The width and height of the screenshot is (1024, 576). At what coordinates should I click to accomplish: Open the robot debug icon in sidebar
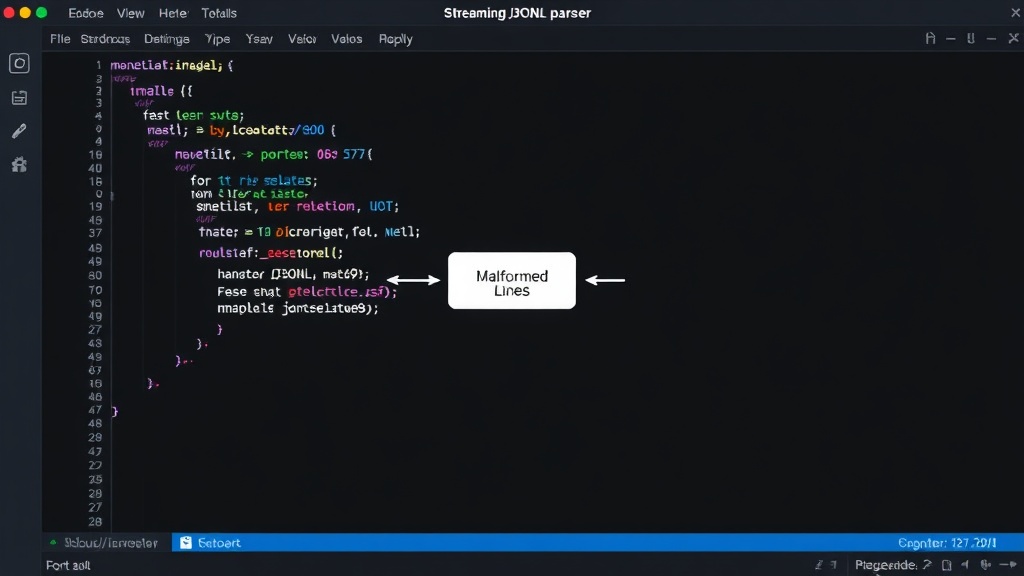tap(19, 165)
